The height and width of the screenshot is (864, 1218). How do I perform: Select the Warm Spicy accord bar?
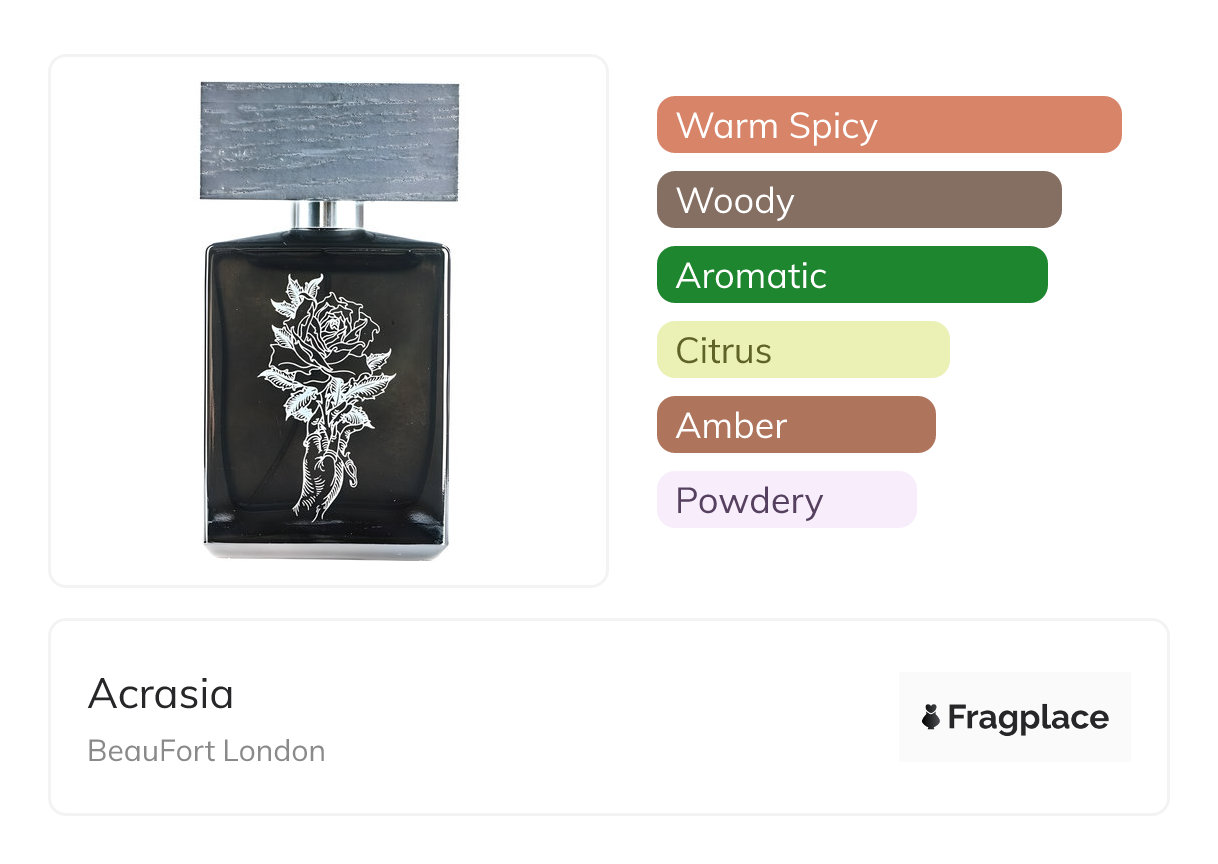click(x=888, y=125)
